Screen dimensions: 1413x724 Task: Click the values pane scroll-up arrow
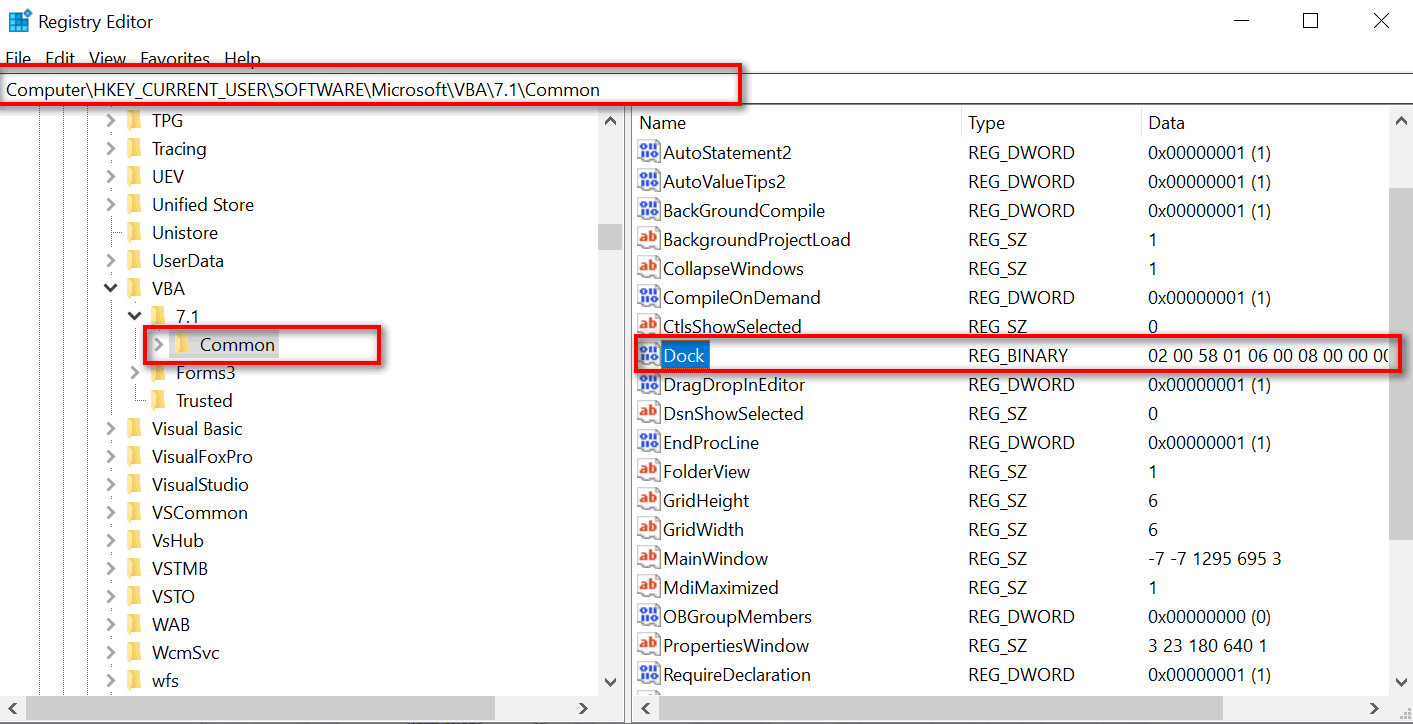pos(1401,121)
